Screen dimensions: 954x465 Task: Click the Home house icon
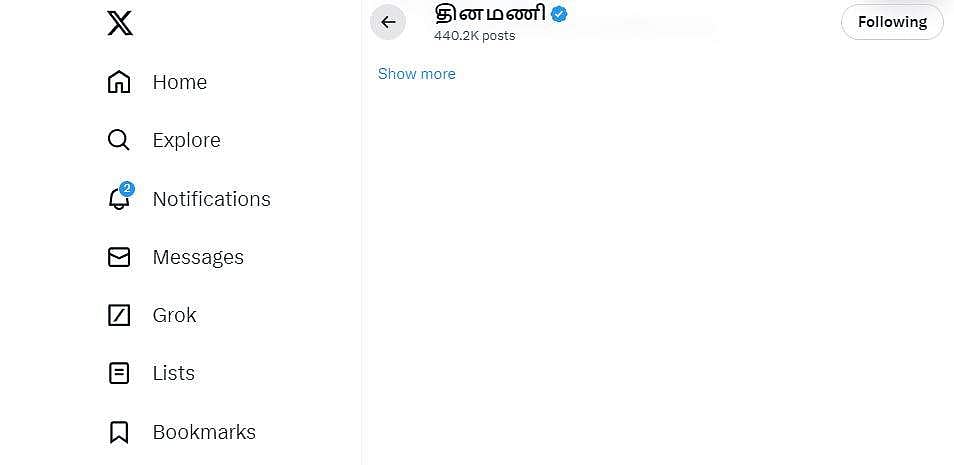click(x=119, y=82)
